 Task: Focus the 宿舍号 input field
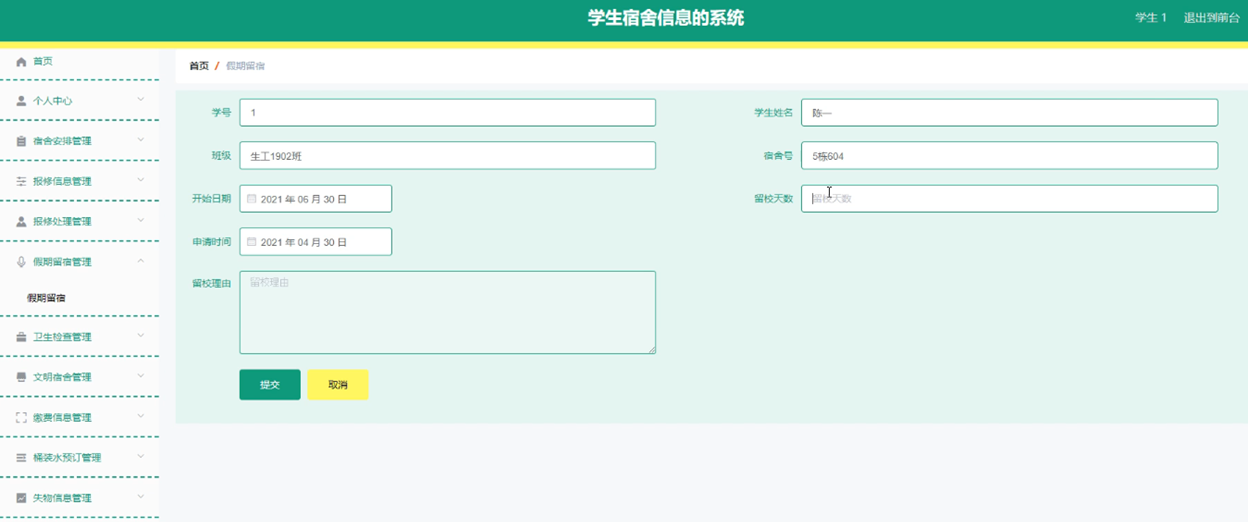click(1009, 156)
